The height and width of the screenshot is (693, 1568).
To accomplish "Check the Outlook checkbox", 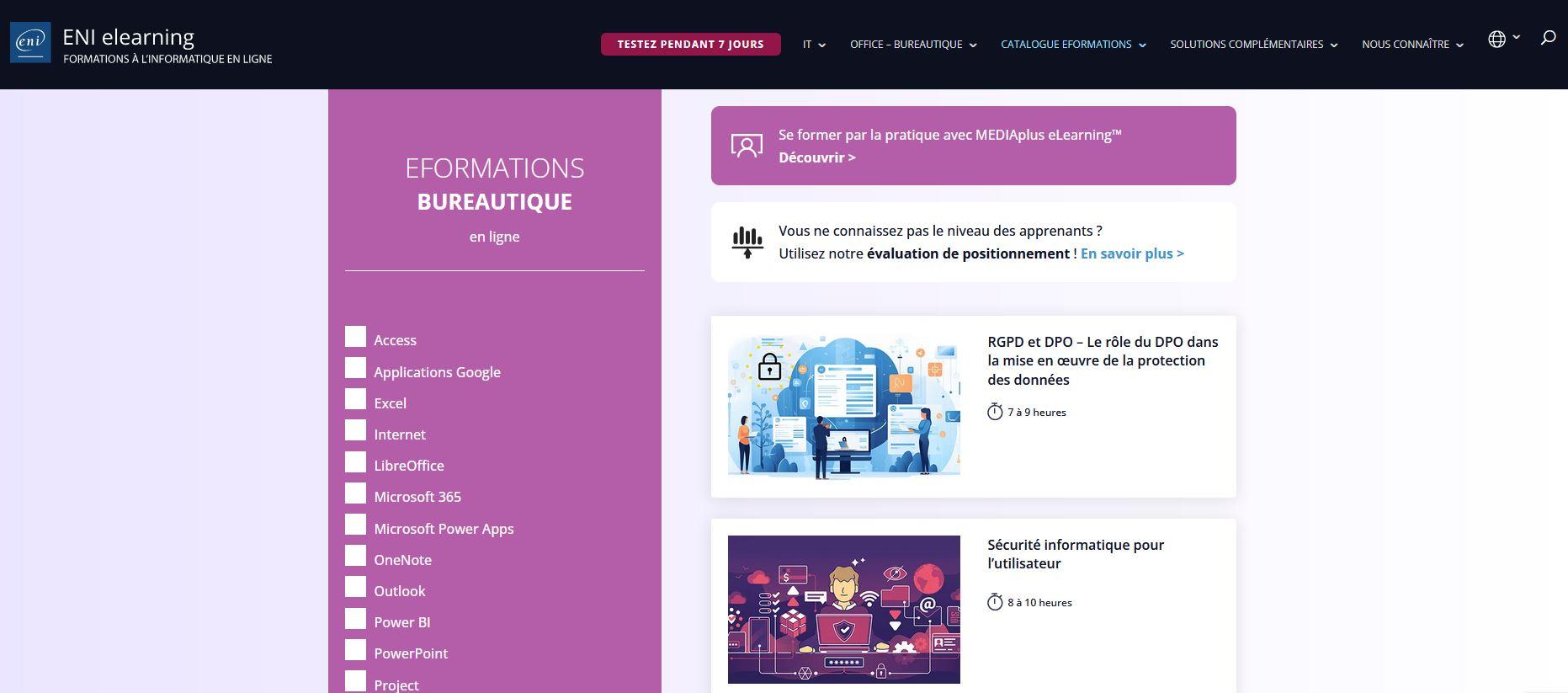I will [356, 587].
